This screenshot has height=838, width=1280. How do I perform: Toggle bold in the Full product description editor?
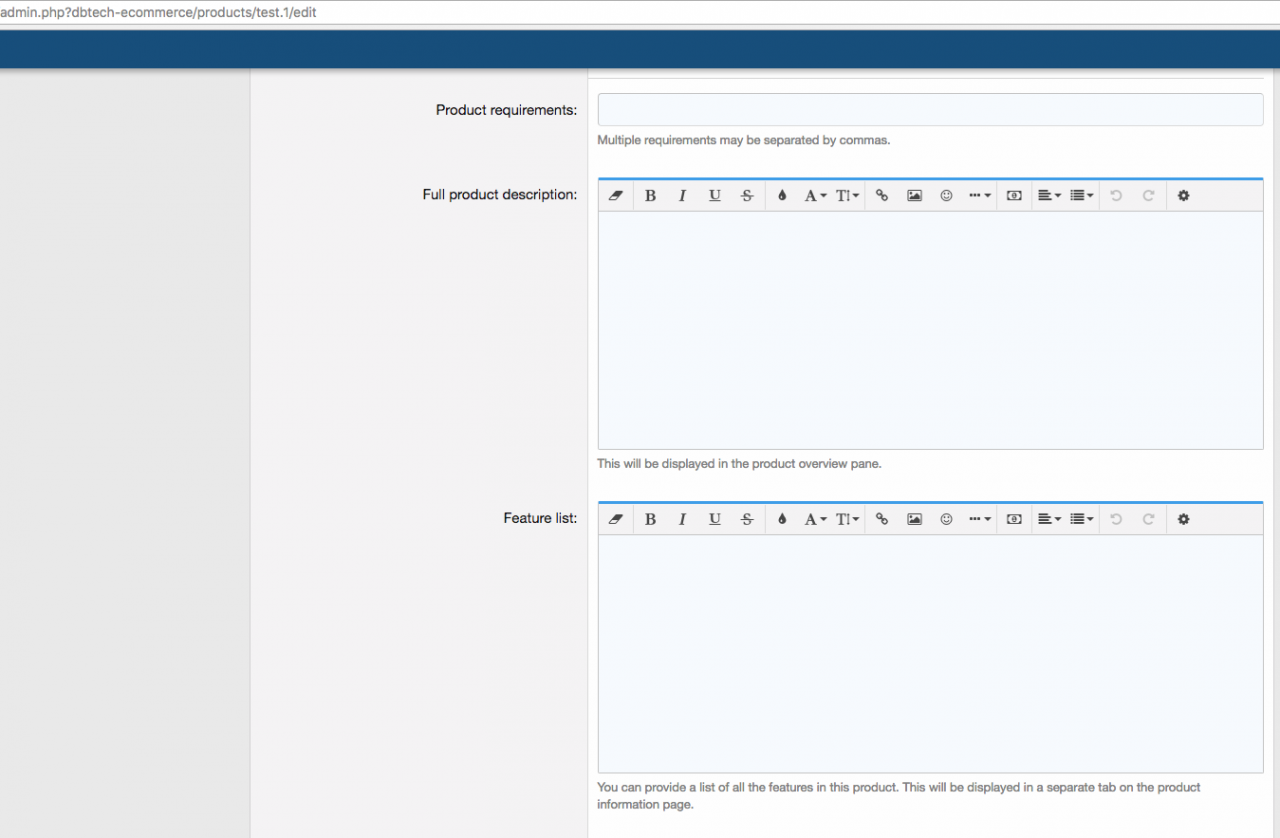coord(650,196)
